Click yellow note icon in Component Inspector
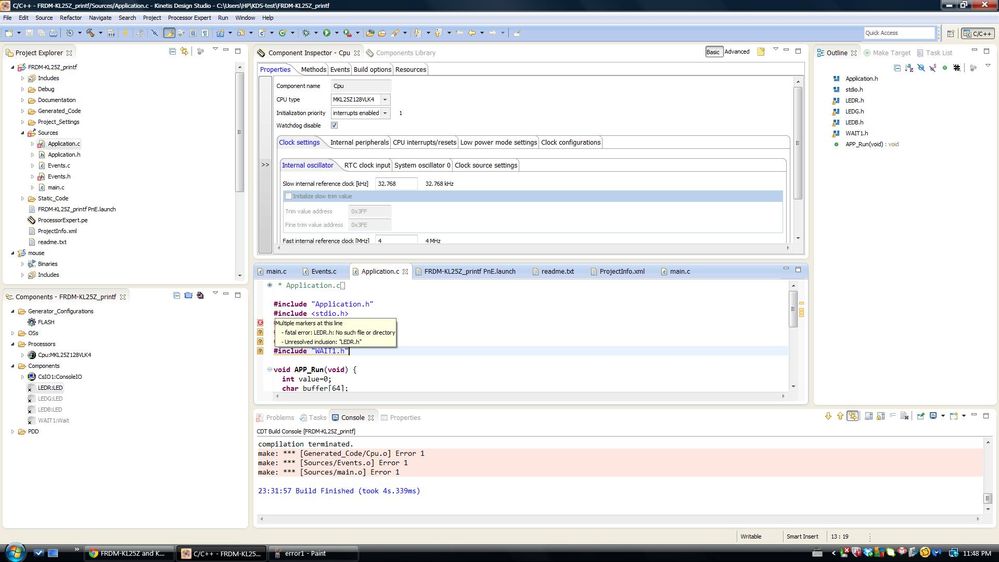 [761, 52]
